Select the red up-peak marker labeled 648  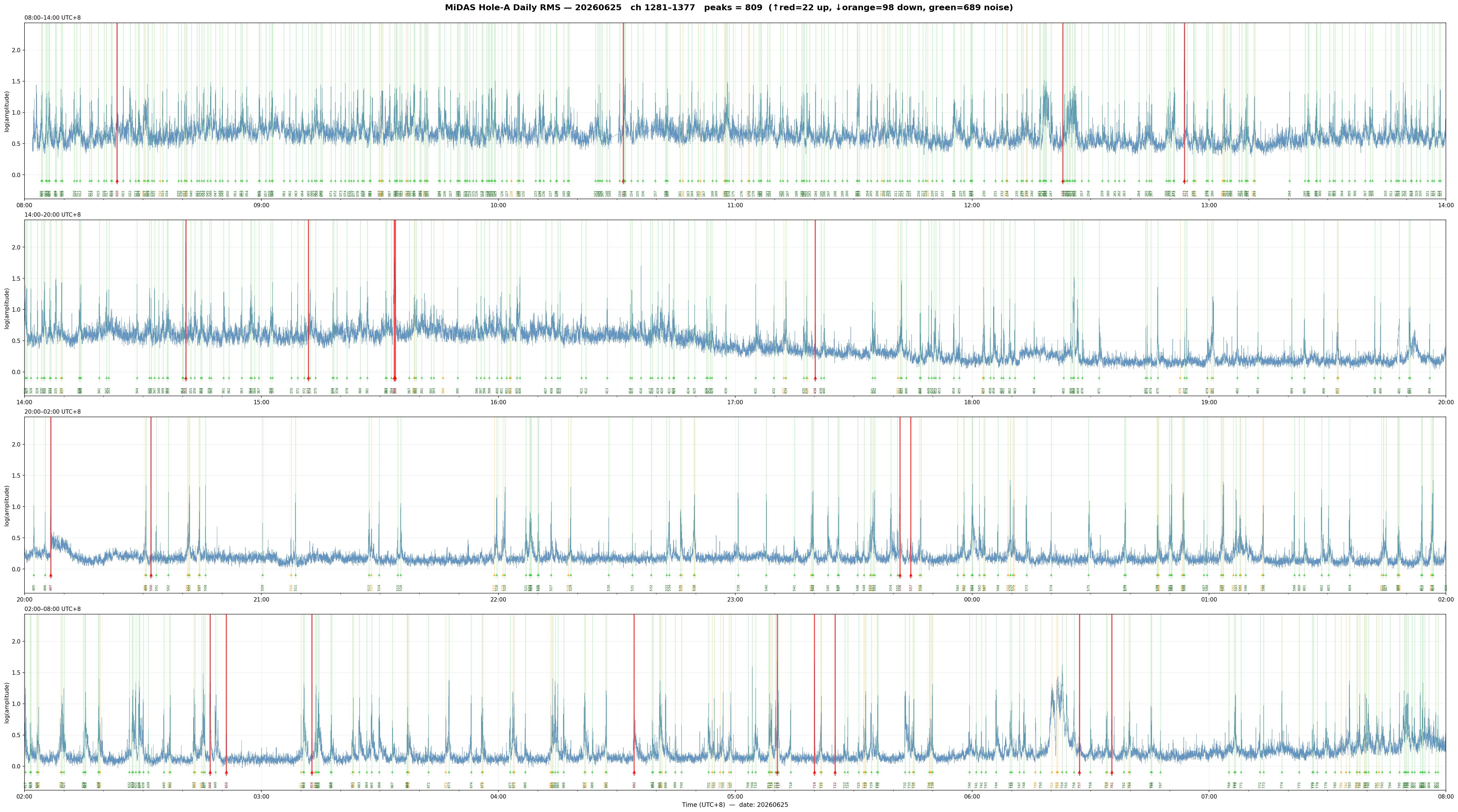tap(210, 772)
